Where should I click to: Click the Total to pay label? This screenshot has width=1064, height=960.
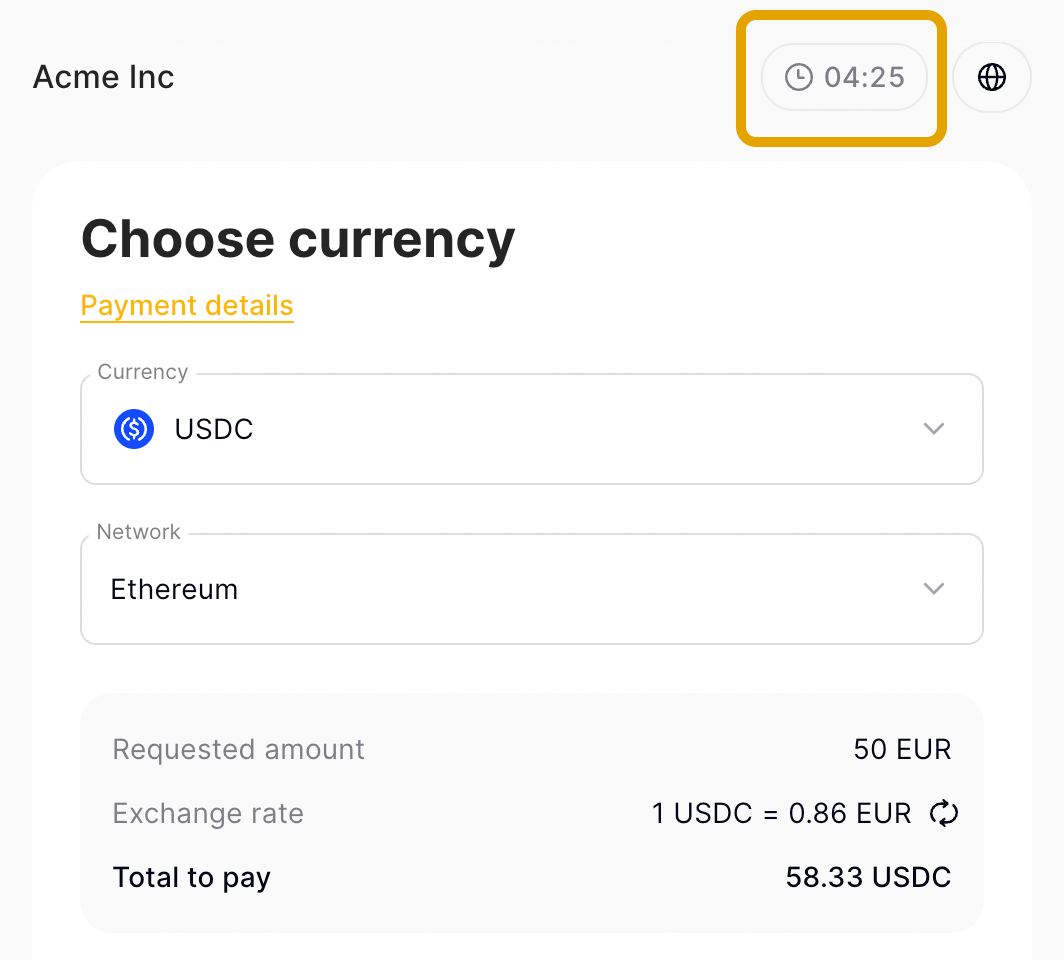click(191, 878)
